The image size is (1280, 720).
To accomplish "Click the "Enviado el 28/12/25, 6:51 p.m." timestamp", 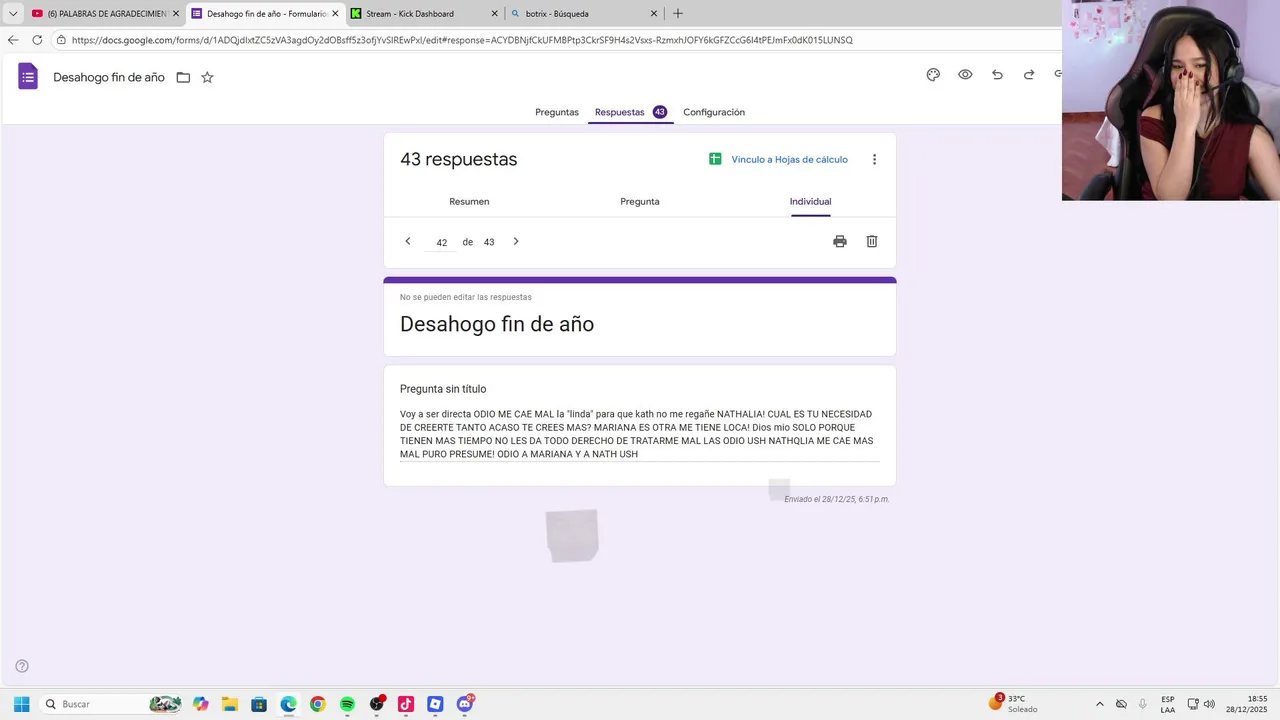I will (x=837, y=499).
